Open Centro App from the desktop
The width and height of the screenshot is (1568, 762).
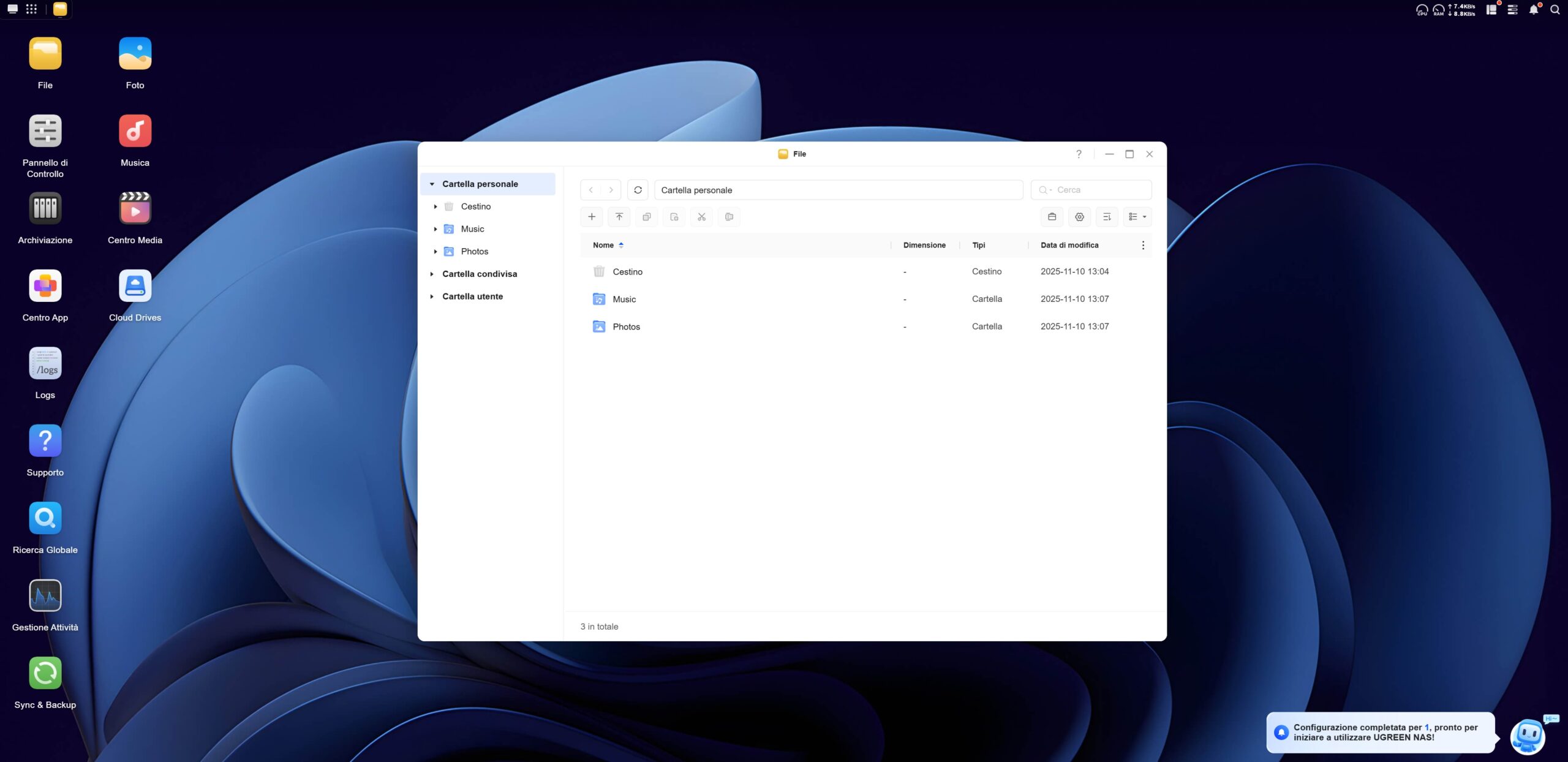pyautogui.click(x=45, y=286)
